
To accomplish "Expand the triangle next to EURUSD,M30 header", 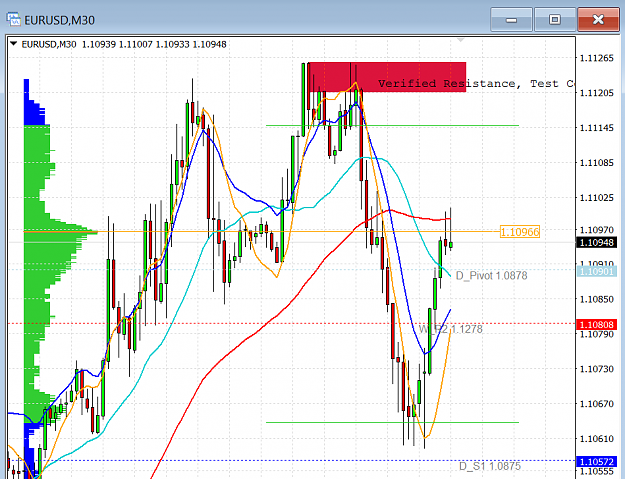I will point(14,43).
